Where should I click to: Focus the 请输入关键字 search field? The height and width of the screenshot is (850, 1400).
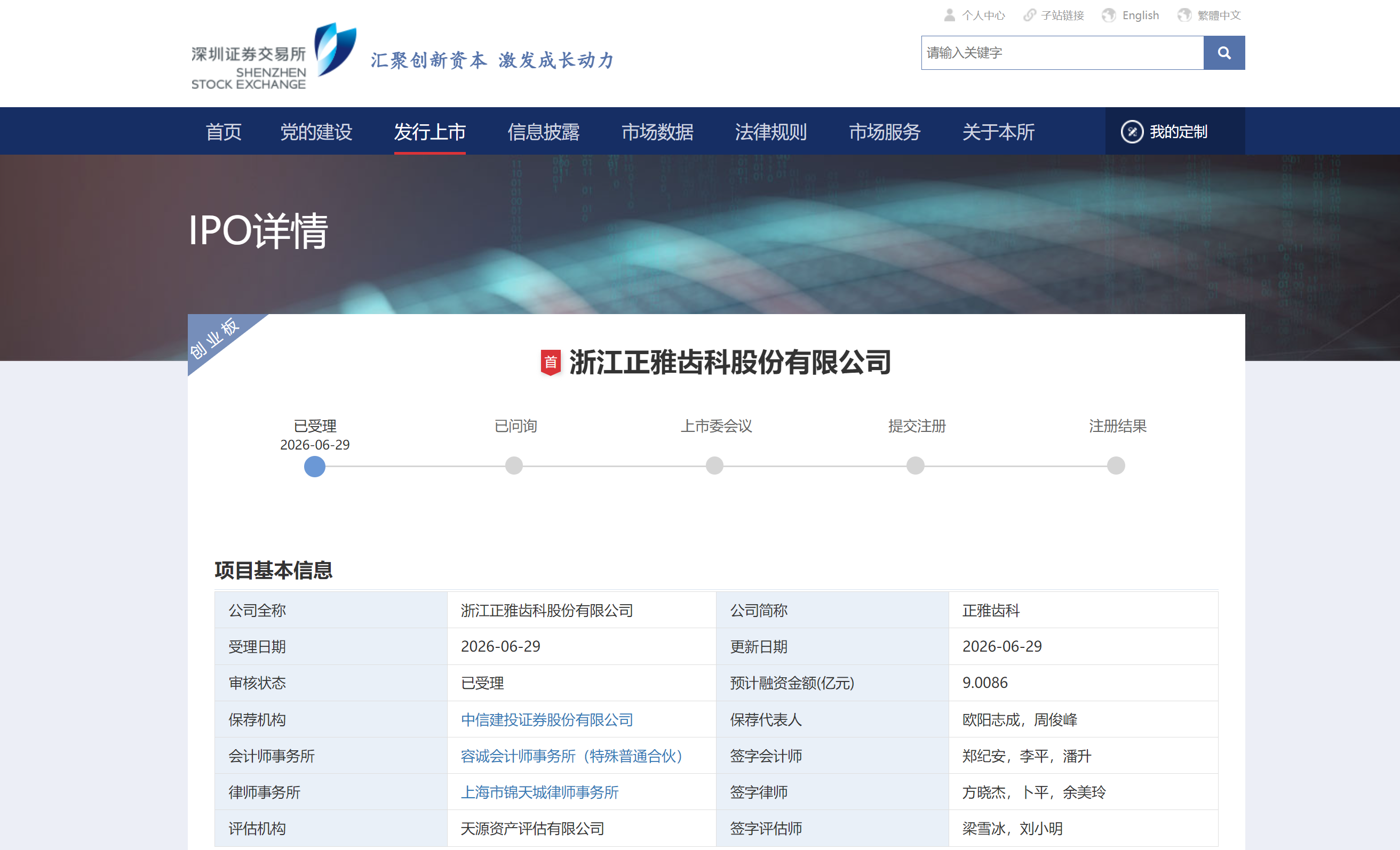[1062, 53]
